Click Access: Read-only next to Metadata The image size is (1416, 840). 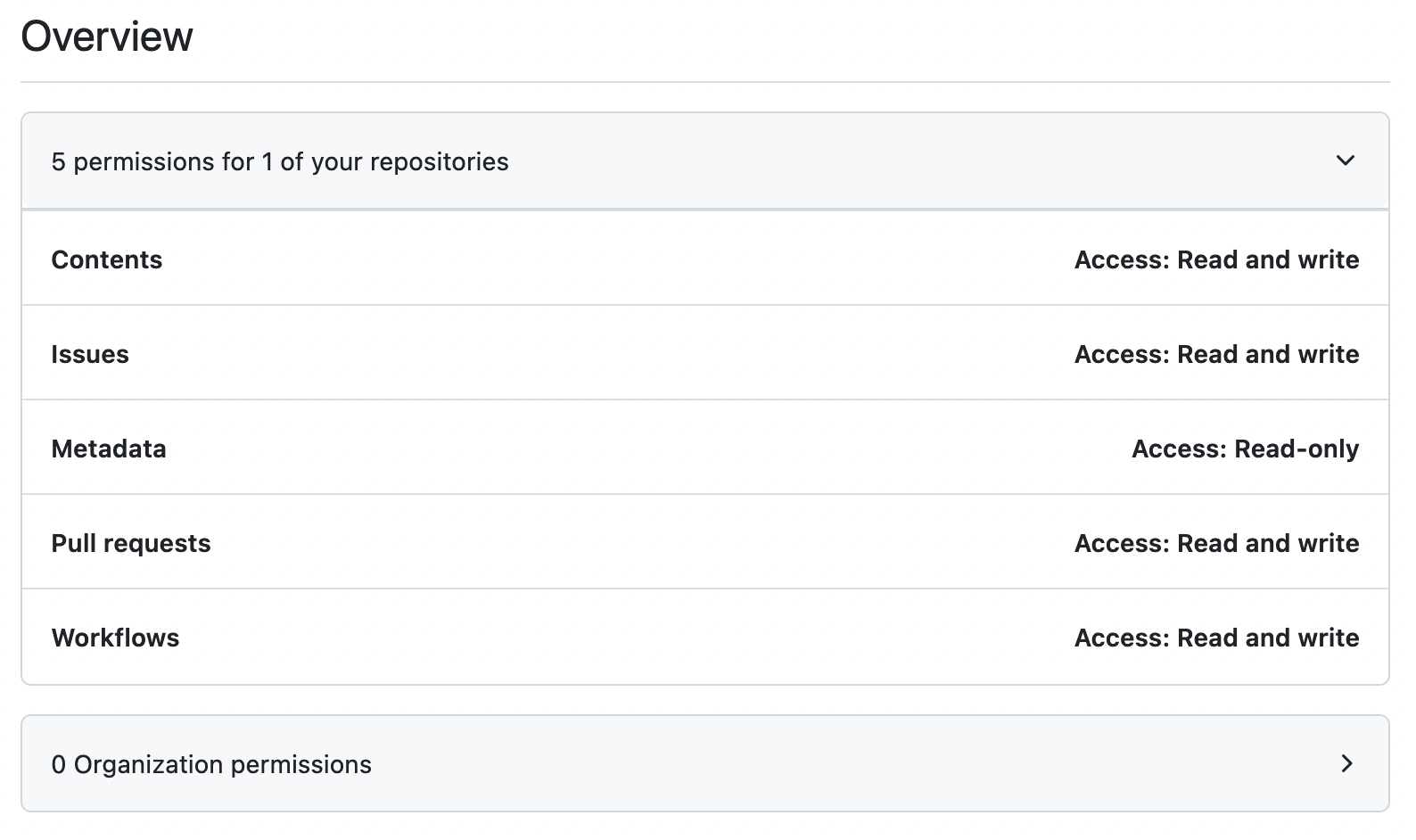click(x=1245, y=449)
